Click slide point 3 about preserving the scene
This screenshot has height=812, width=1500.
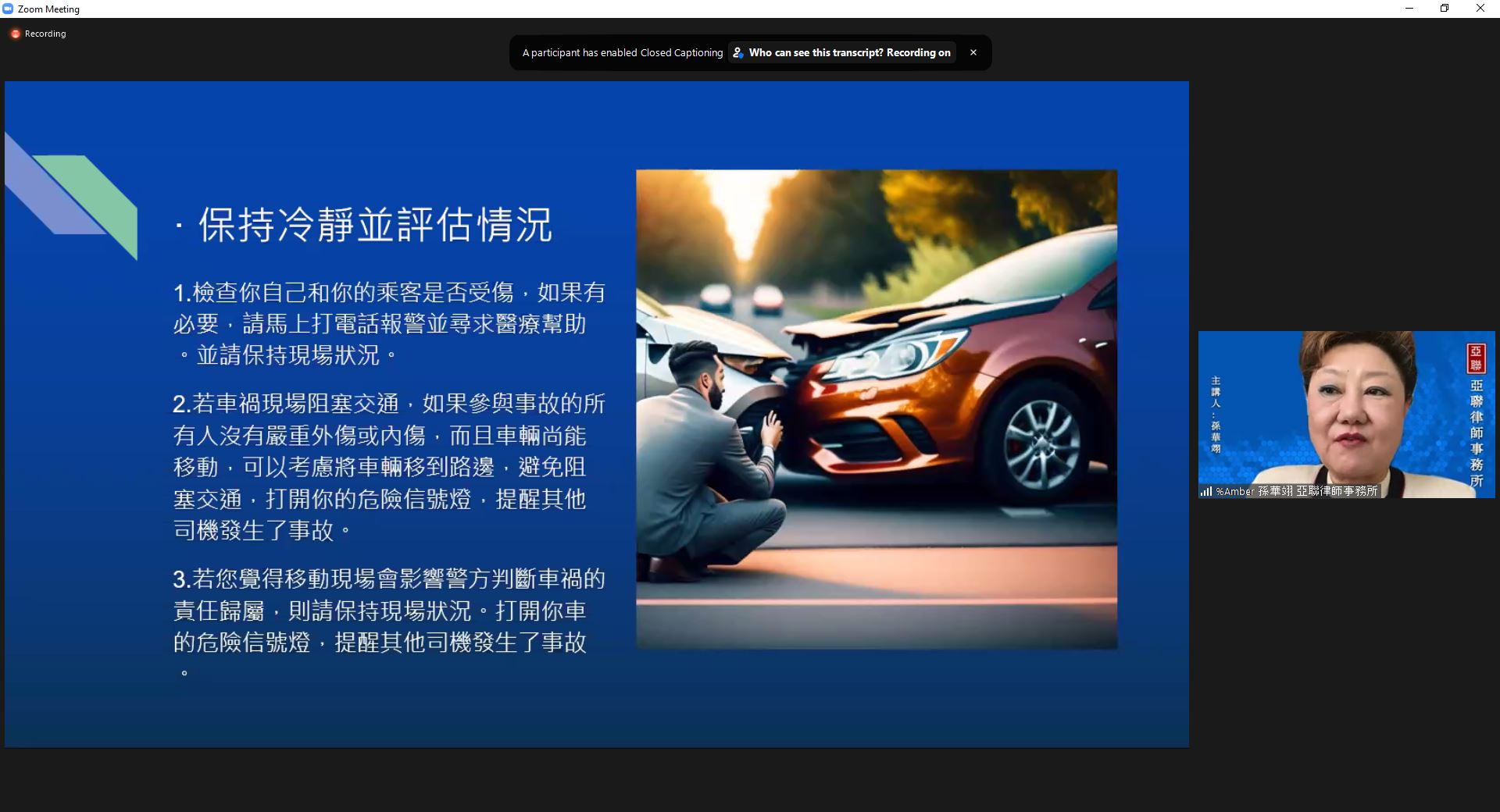coord(388,611)
